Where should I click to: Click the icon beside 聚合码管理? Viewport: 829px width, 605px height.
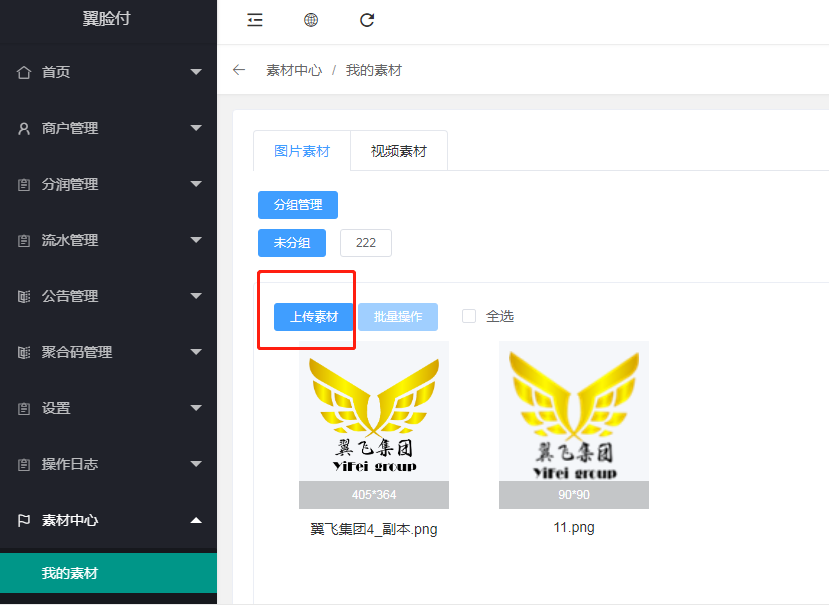[x=24, y=352]
